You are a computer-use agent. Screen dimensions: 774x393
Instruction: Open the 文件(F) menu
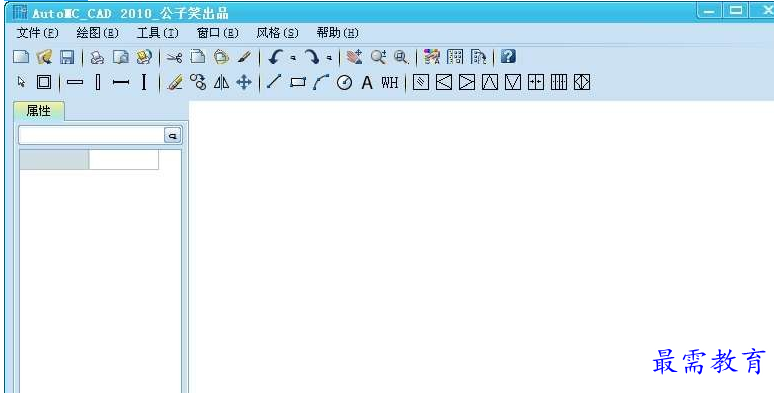(x=38, y=33)
